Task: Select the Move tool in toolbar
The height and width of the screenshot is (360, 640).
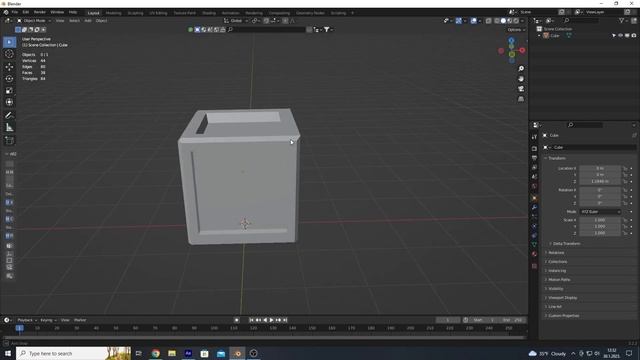Action: coord(9,67)
